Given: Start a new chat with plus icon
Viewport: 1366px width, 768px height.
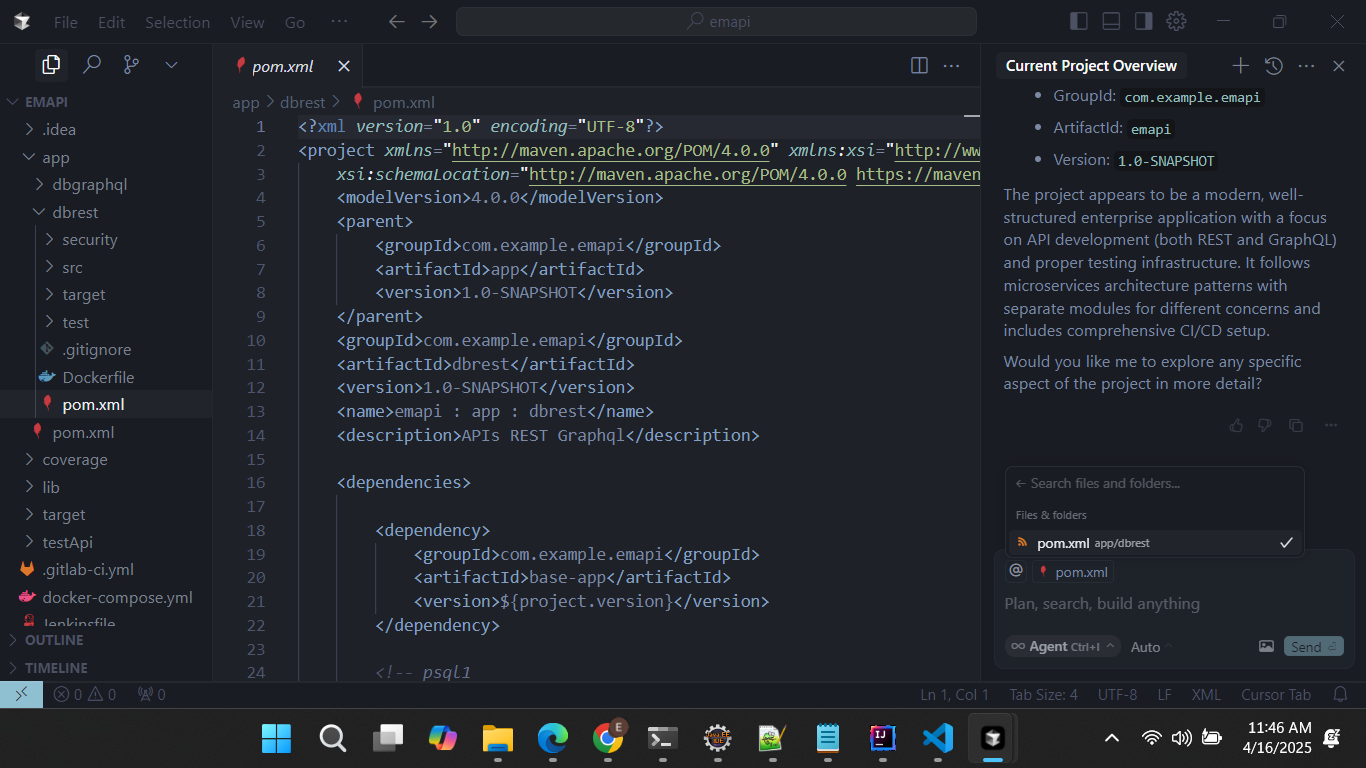Looking at the screenshot, I should pyautogui.click(x=1240, y=65).
